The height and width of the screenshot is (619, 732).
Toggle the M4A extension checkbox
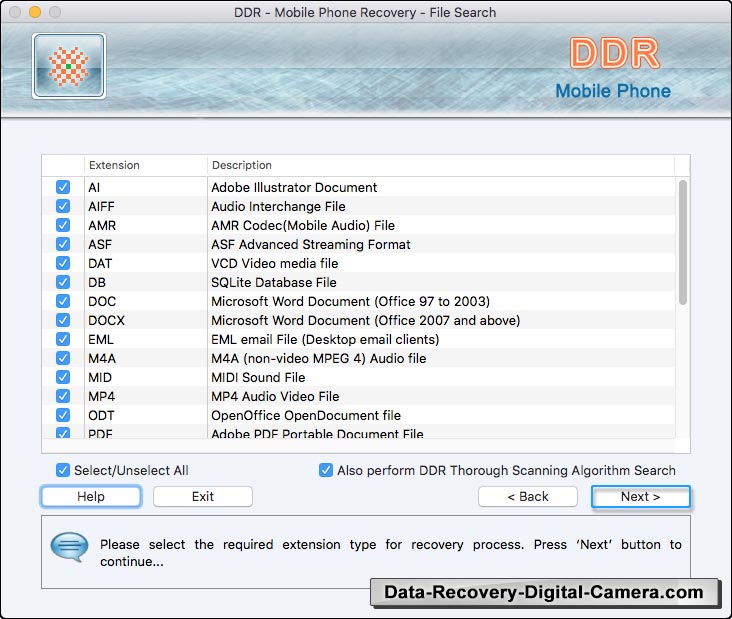pyautogui.click(x=63, y=358)
